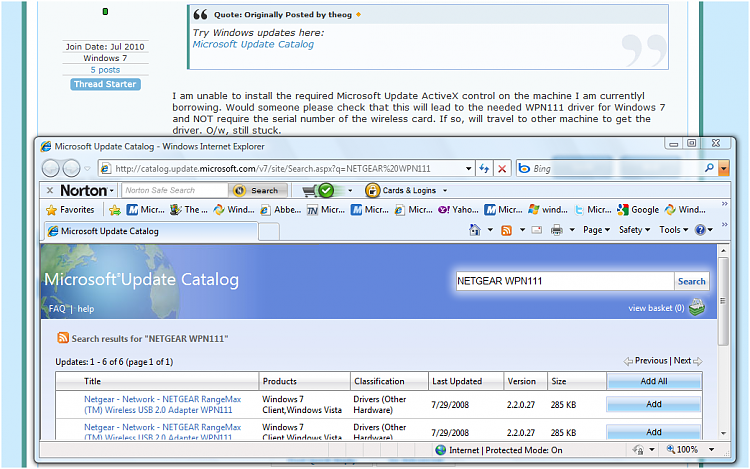Click the orange view-post icon after theog

pos(358,15)
